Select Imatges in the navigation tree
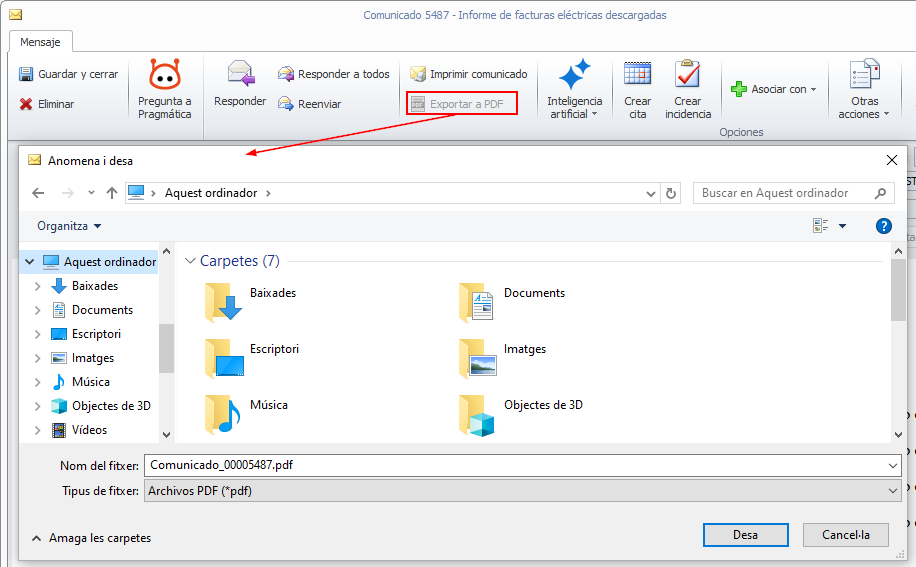916x567 pixels. pos(93,358)
